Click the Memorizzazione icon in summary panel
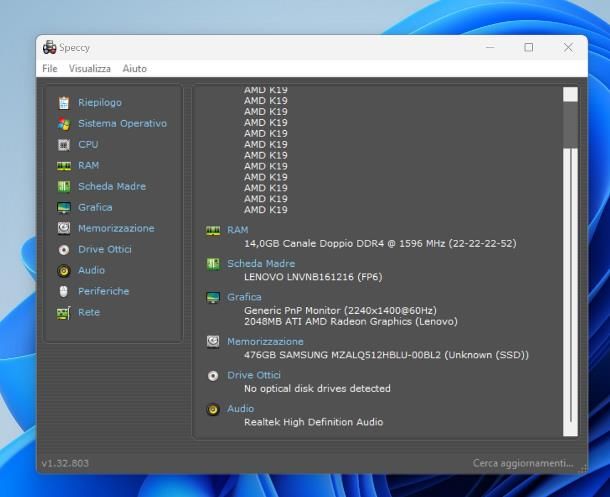The height and width of the screenshot is (497, 610). tap(213, 342)
